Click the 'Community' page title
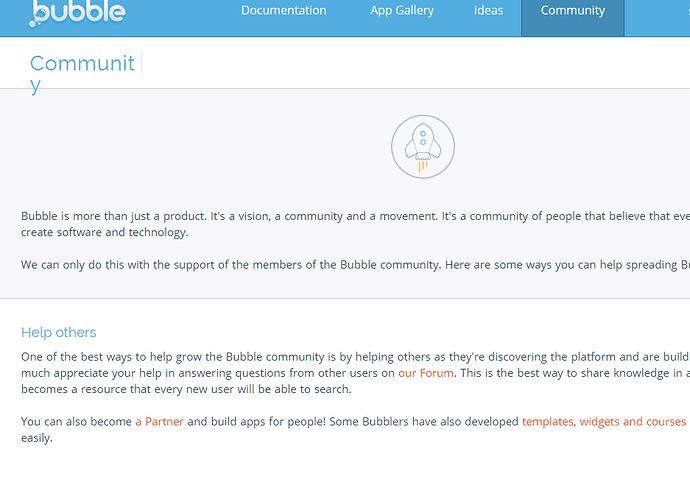This screenshot has height=477, width=690. (82, 74)
